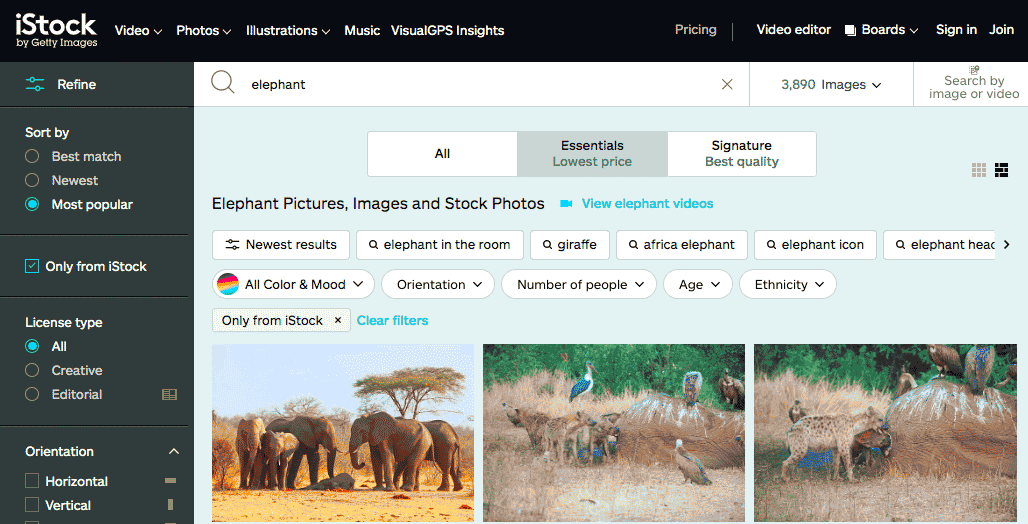This screenshot has width=1028, height=524.
Task: Click the iStock by Getty Images logo
Action: click(56, 30)
